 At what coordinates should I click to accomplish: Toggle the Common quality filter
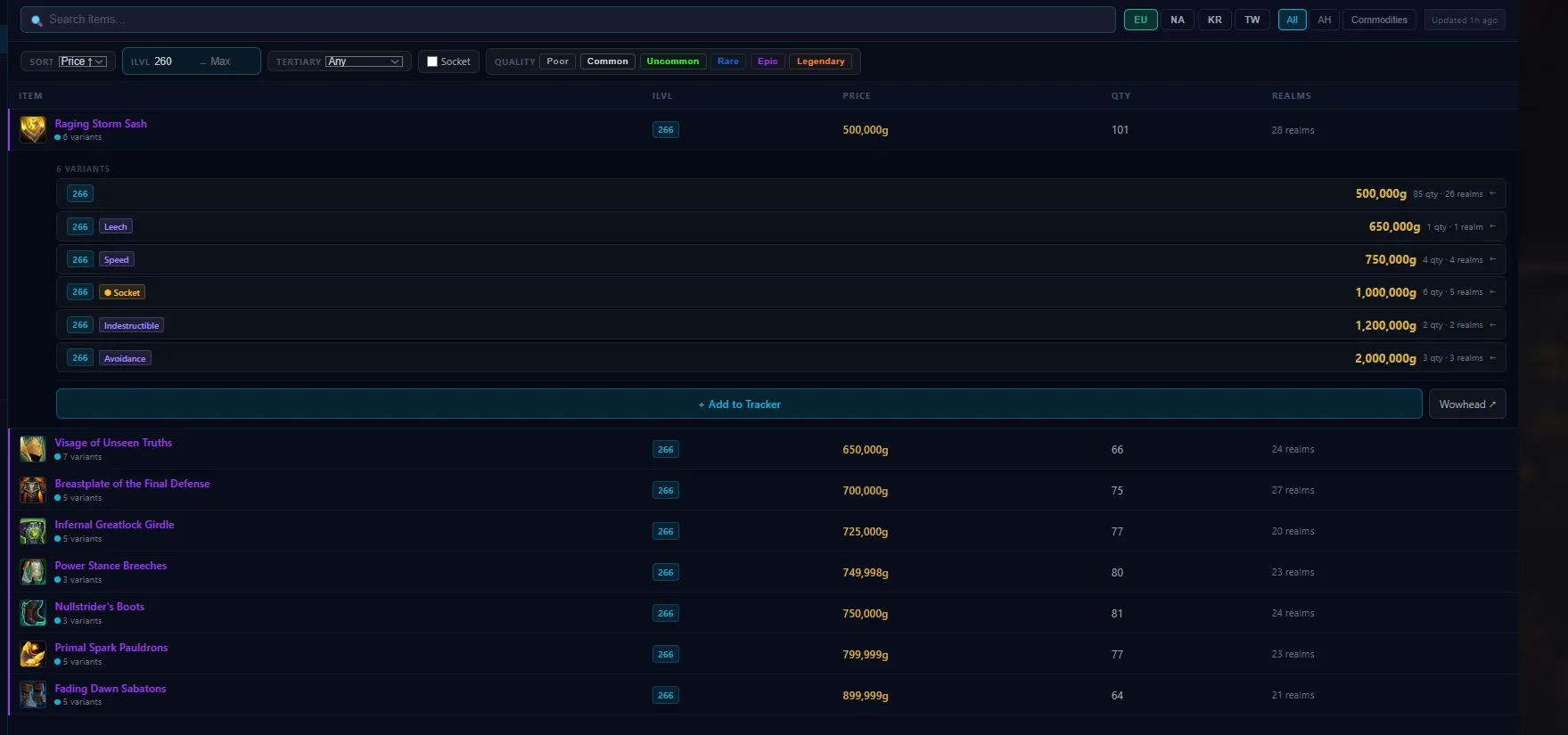[x=608, y=61]
